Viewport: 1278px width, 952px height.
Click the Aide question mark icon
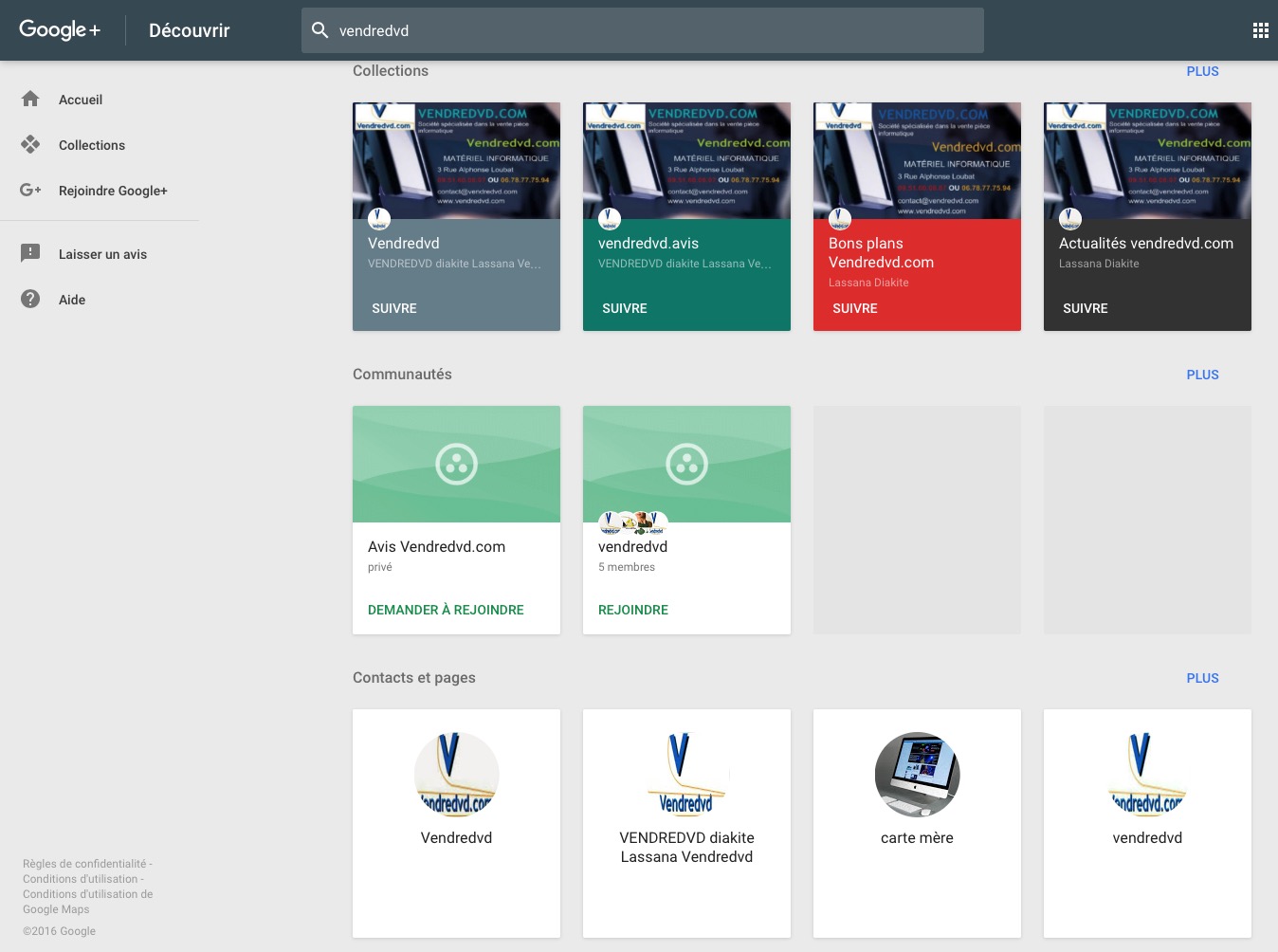(30, 299)
